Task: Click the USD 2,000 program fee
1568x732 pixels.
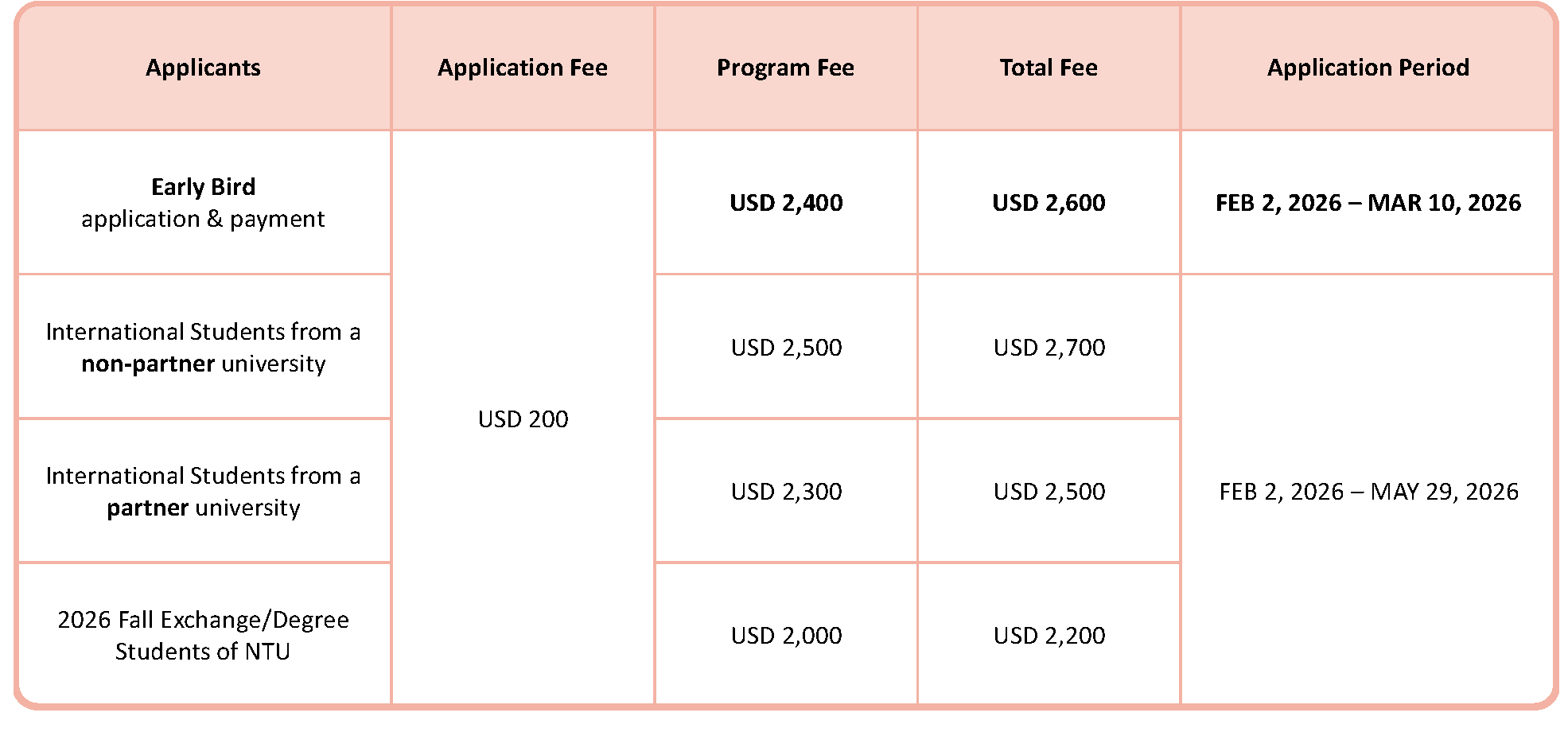Action: tap(786, 636)
